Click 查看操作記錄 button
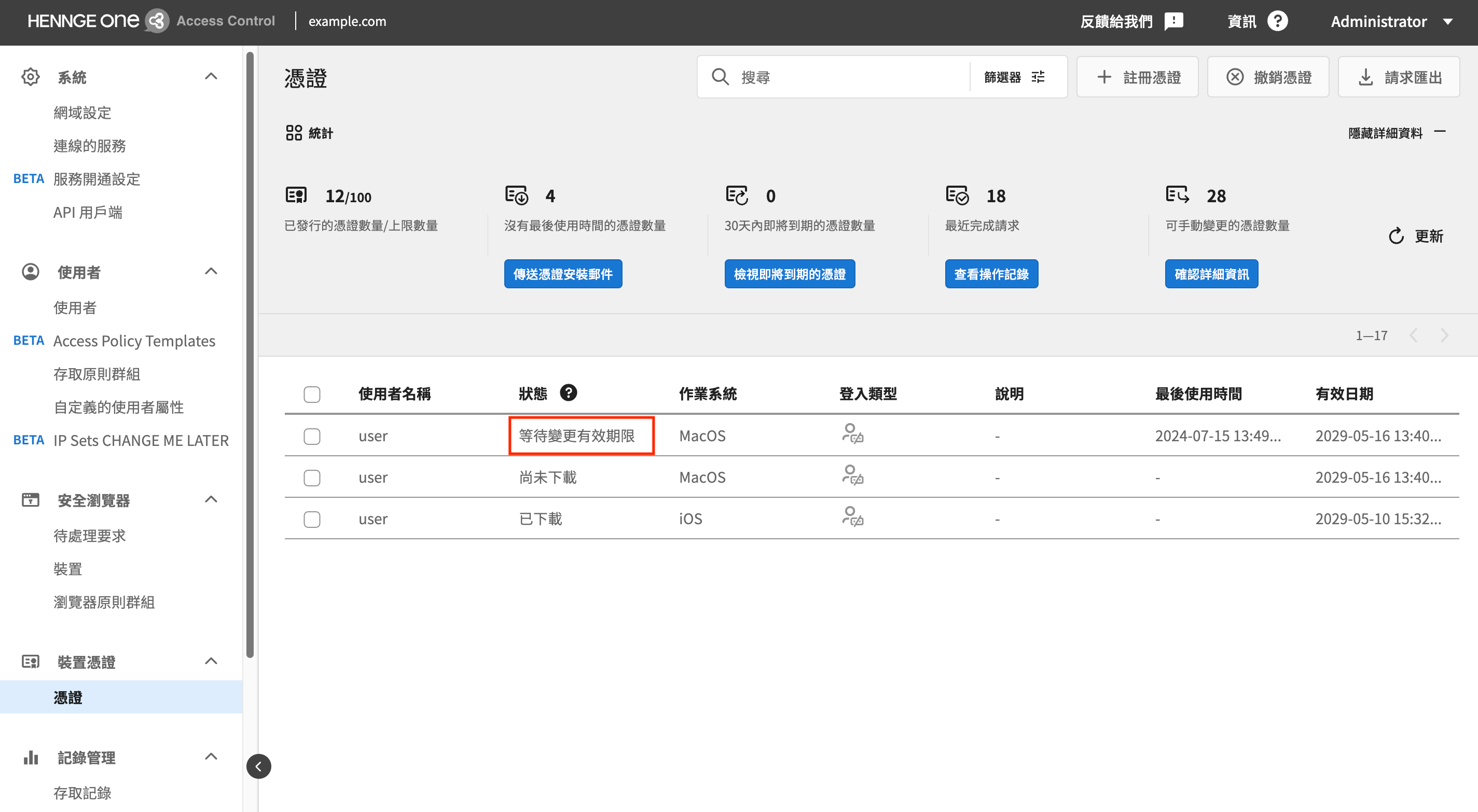The height and width of the screenshot is (812, 1478). tap(991, 274)
